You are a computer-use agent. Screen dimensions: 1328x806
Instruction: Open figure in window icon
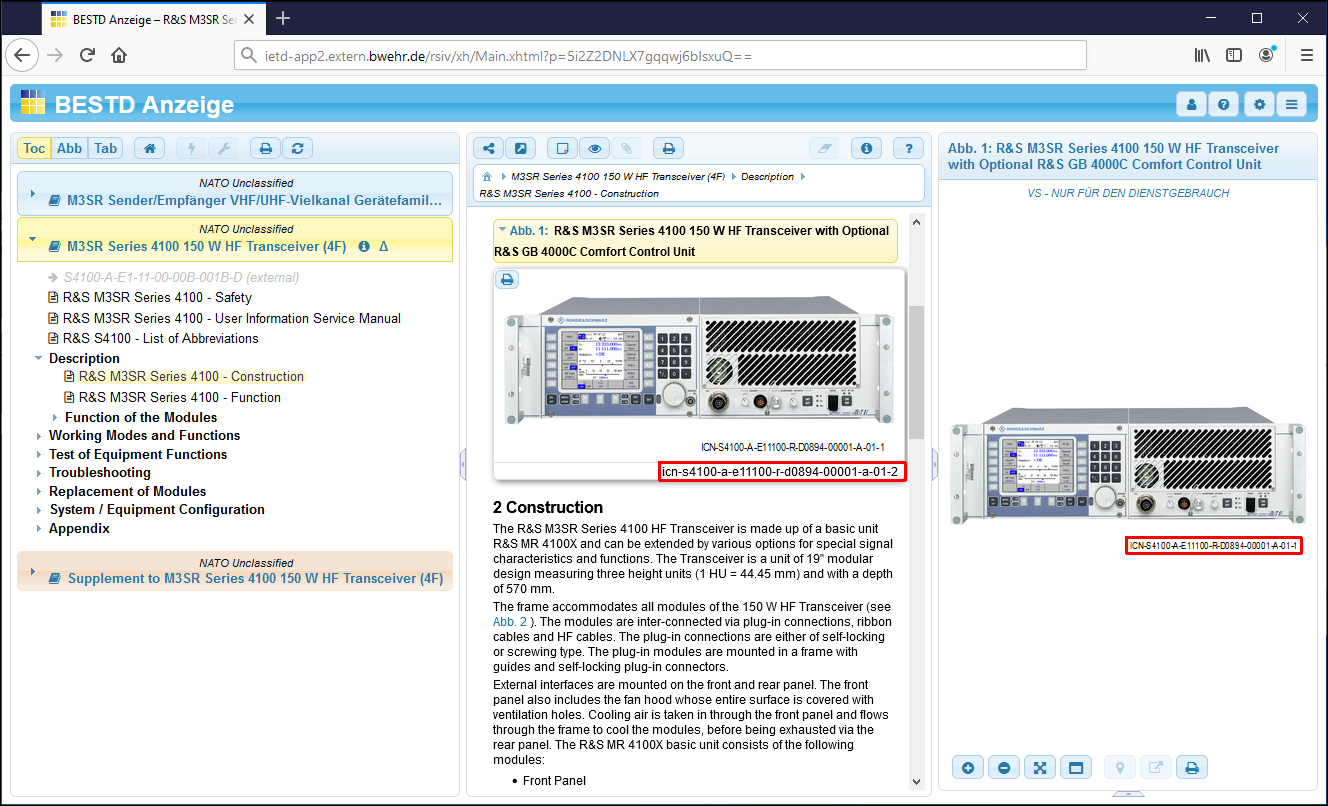tap(1076, 768)
